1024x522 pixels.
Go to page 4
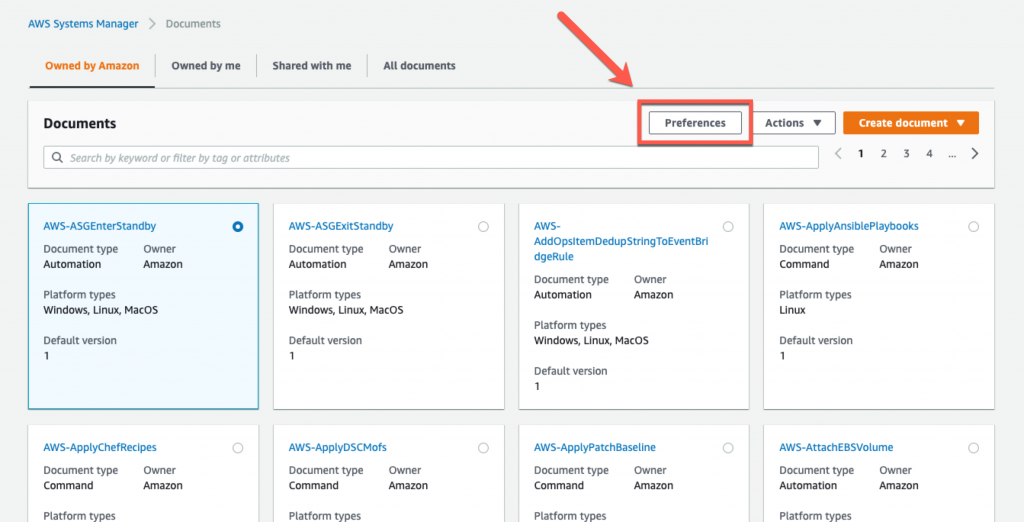tap(929, 154)
